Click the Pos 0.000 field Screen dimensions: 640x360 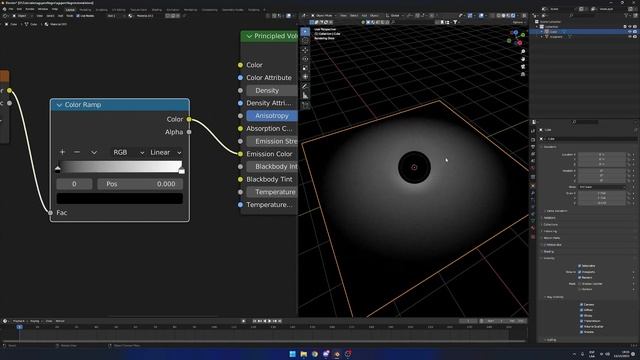pos(140,184)
